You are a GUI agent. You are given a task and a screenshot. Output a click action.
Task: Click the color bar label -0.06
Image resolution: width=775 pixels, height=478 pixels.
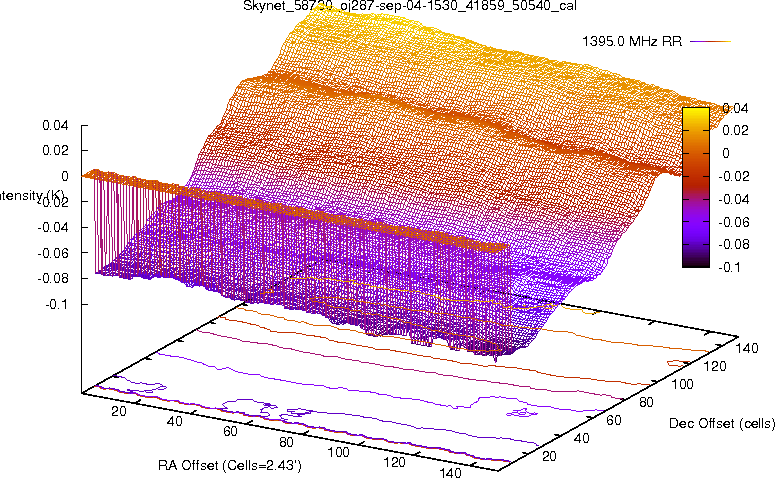(733, 222)
